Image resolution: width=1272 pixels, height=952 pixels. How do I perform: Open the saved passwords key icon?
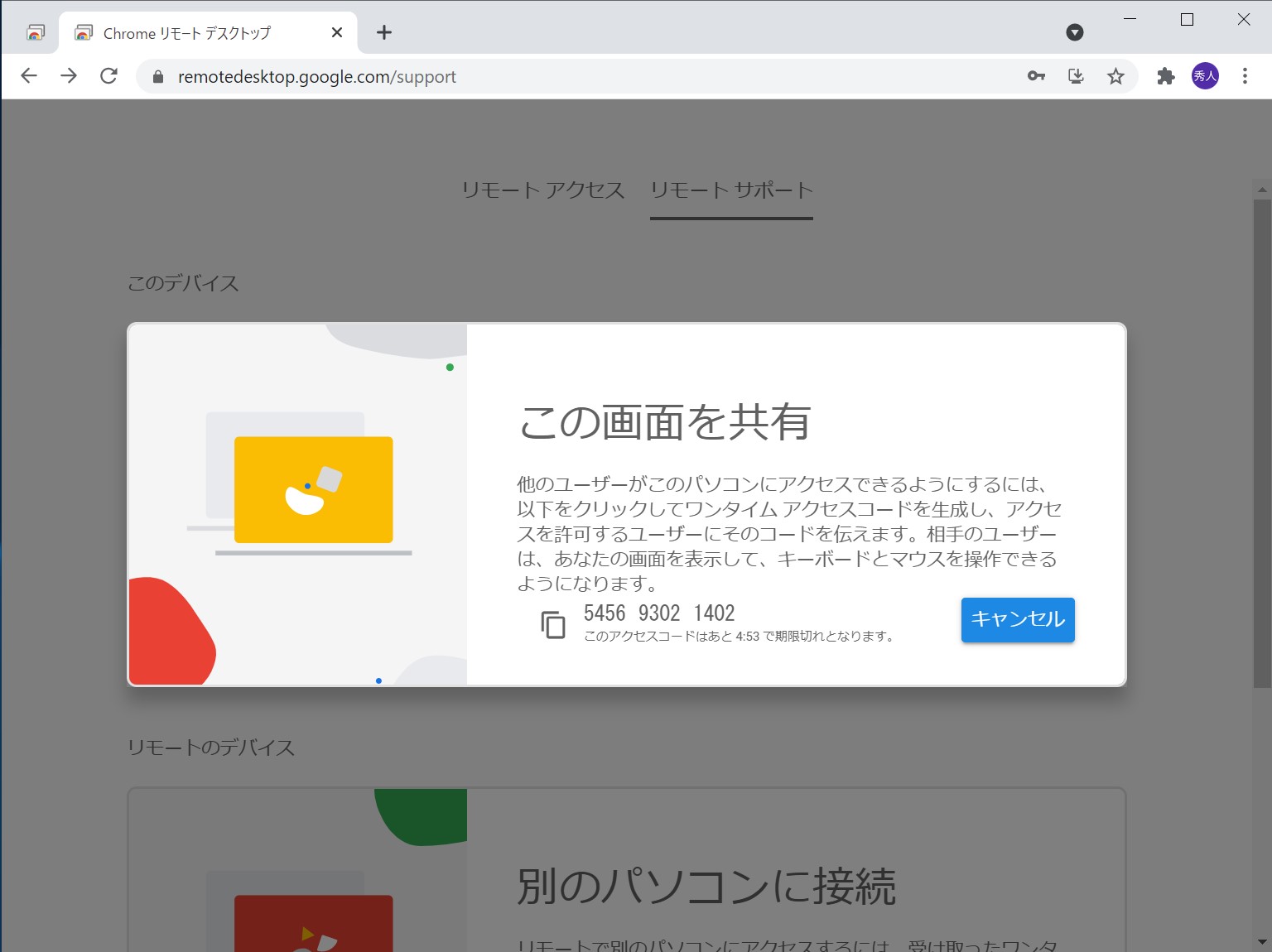[x=1034, y=76]
